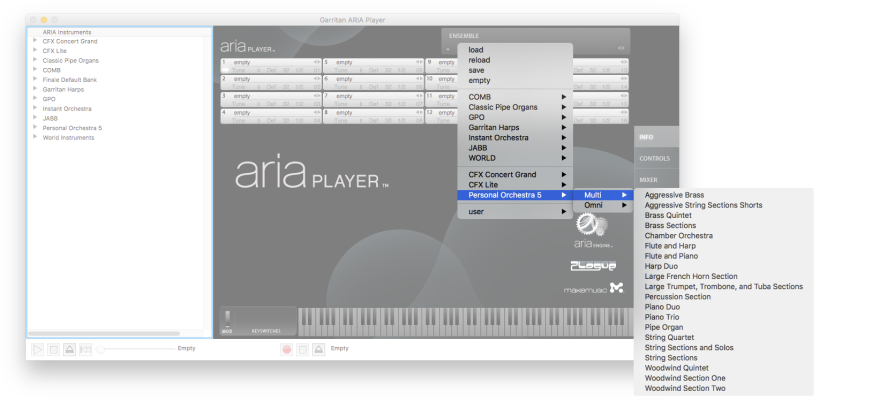Select the Multi submenu item
This screenshot has height=400, width=887.
602,195
